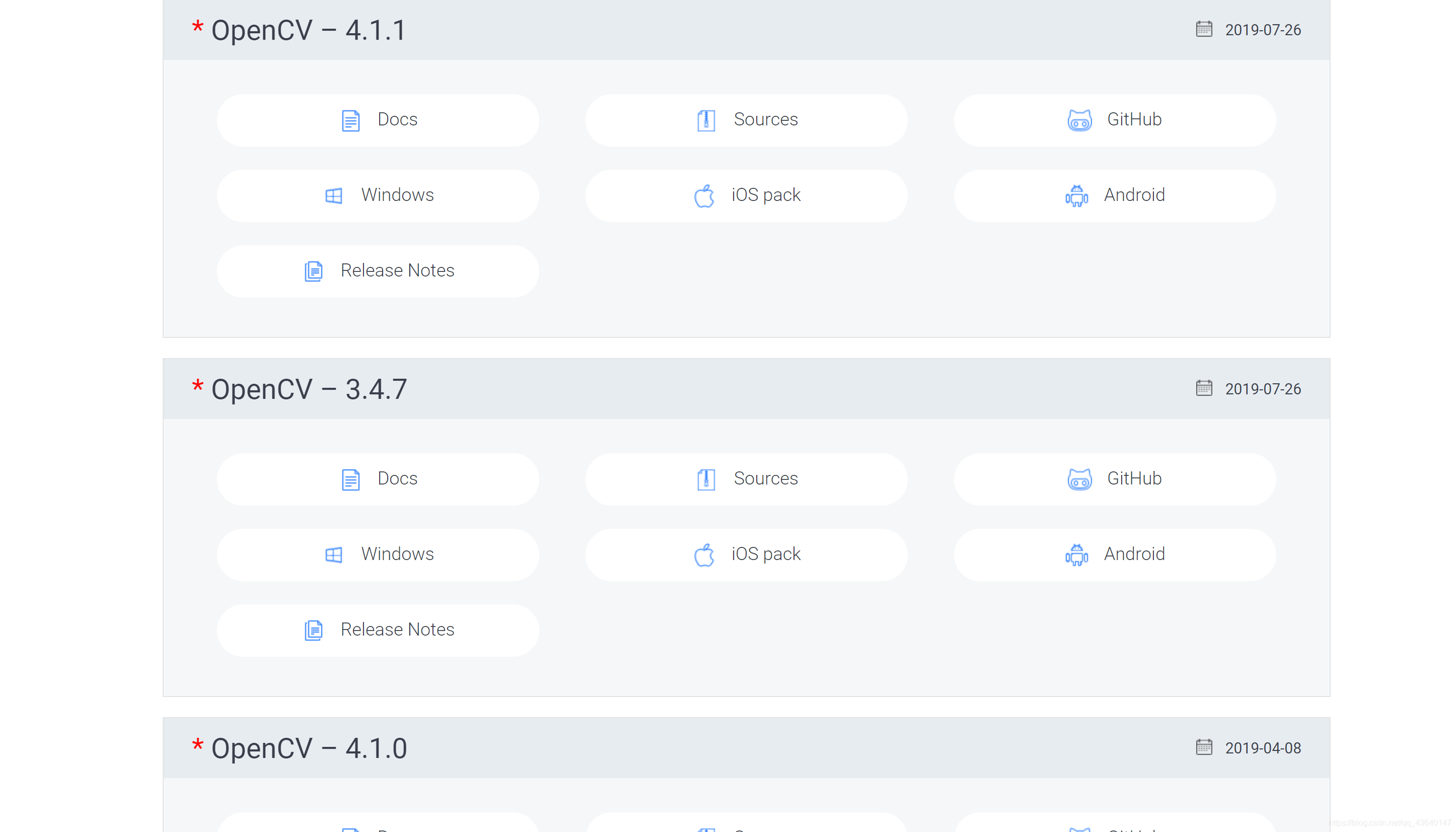Click the Sources zip icon under OpenCV 4.1.1
This screenshot has height=832, width=1456.
(x=706, y=120)
